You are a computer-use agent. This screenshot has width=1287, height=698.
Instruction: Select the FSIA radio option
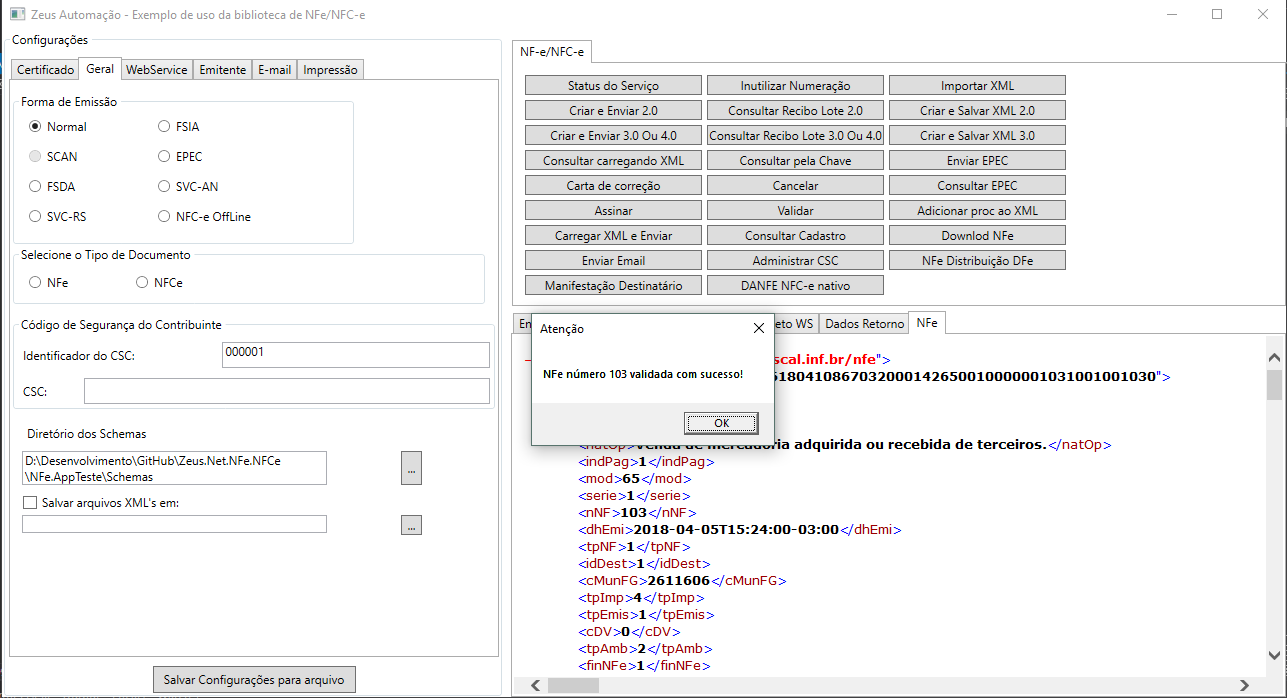tap(165, 127)
